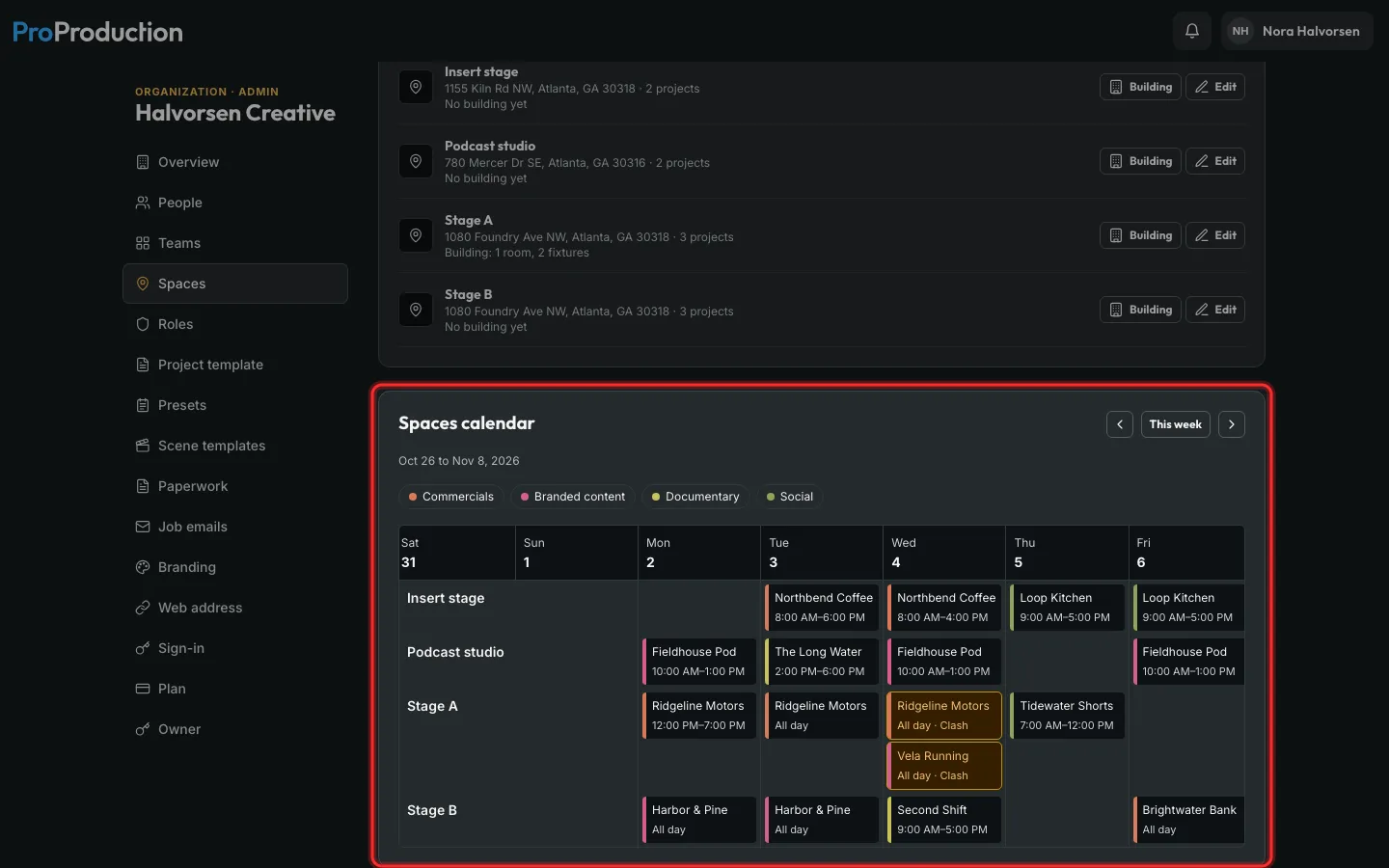Open Vela Running clash booking on Wednesday
The height and width of the screenshot is (868, 1389).
coord(944,766)
